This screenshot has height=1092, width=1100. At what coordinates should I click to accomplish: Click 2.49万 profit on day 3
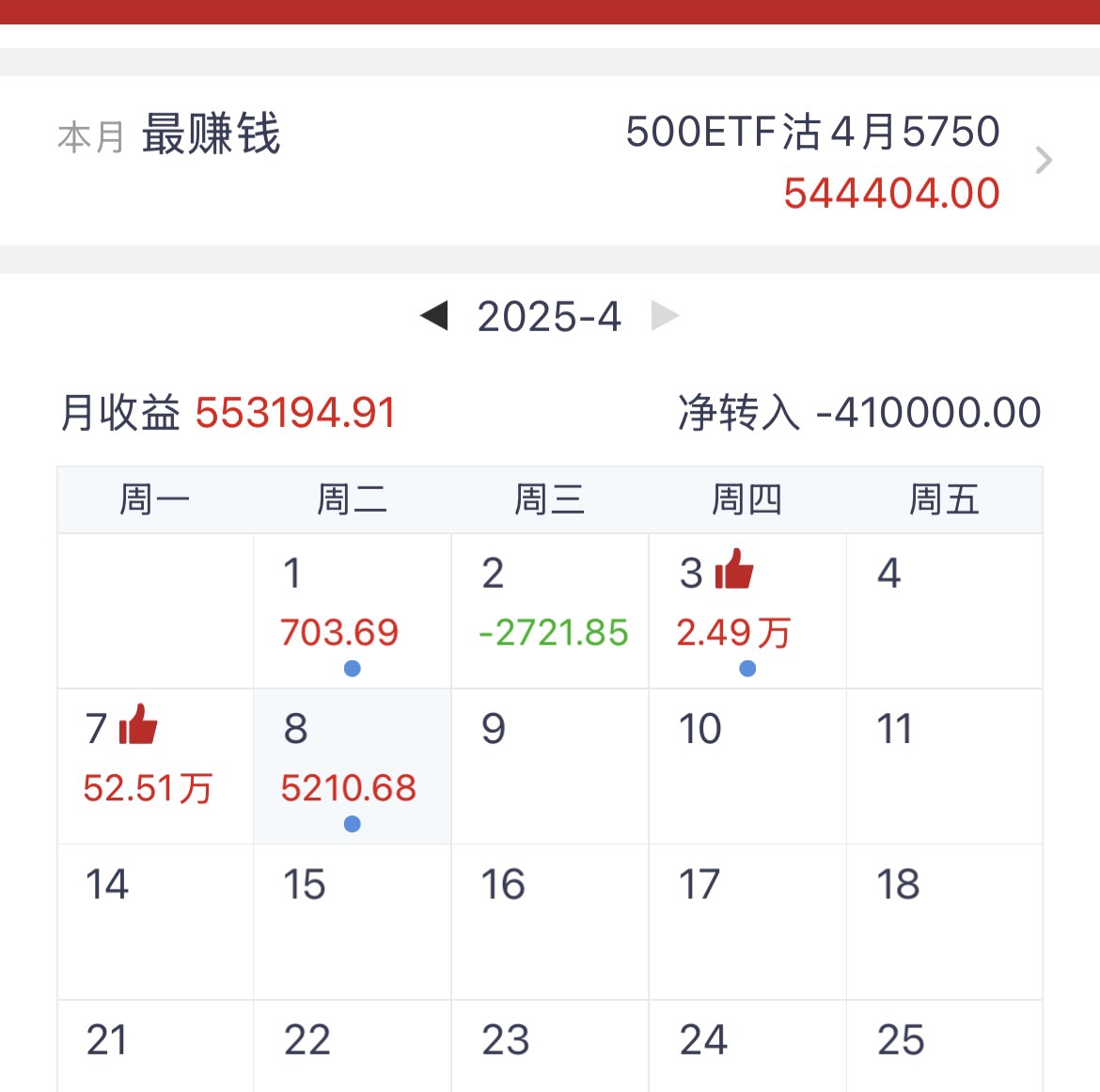point(733,632)
